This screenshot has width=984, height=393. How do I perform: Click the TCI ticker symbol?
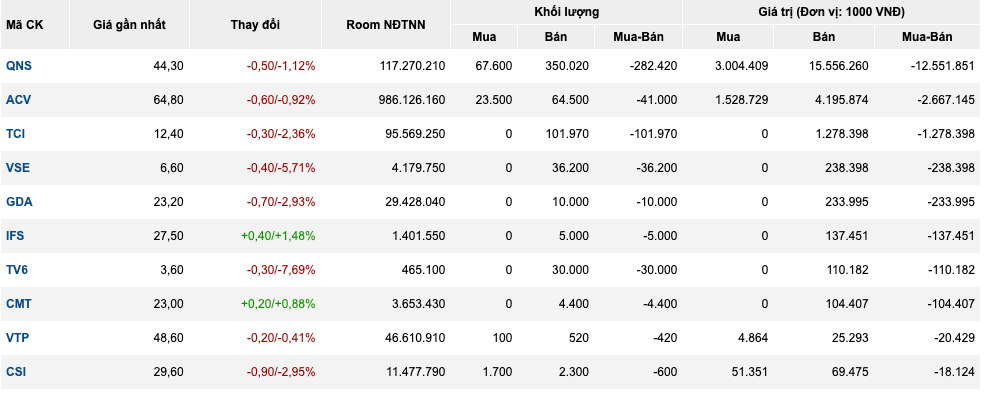(x=16, y=134)
